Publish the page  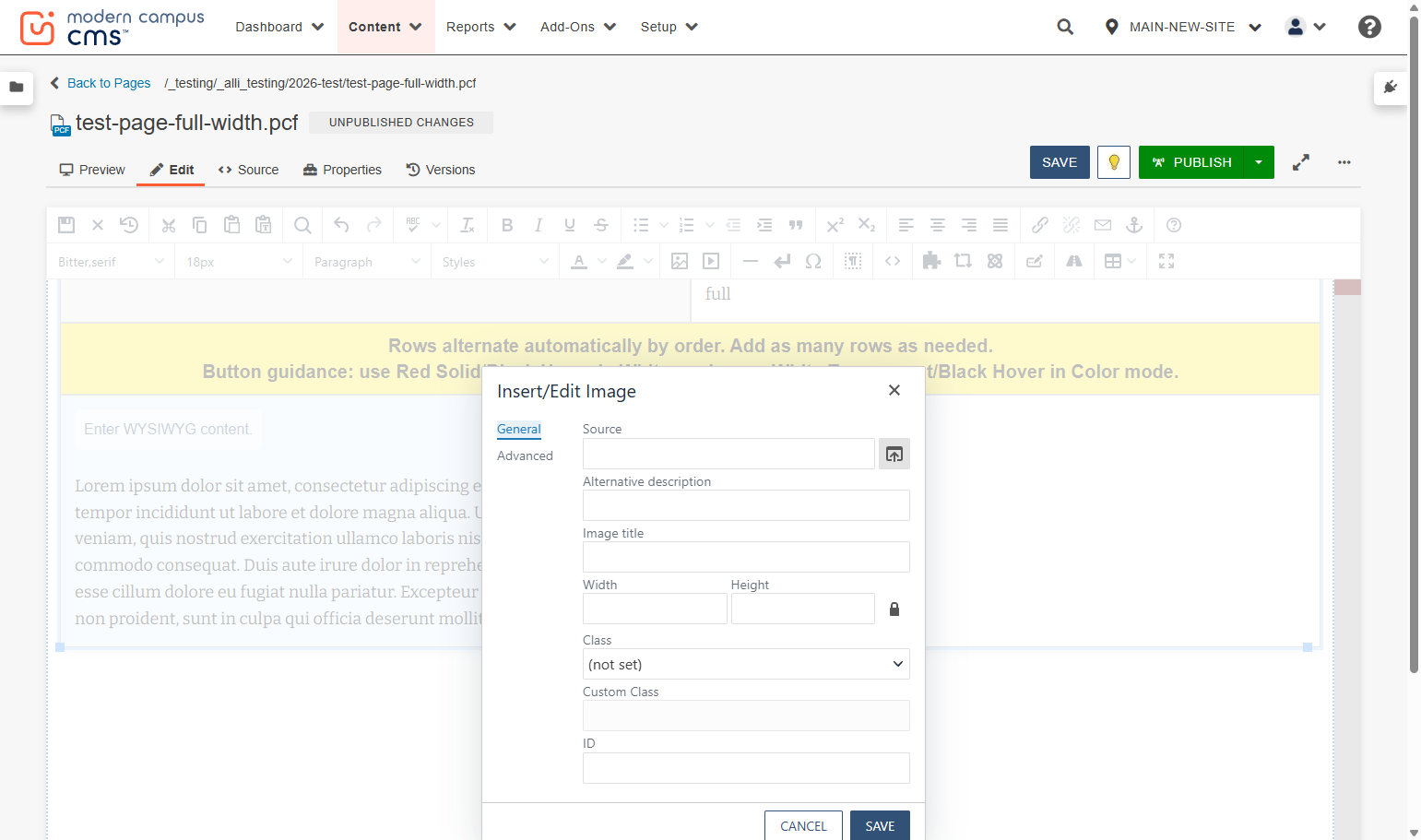pos(1191,162)
